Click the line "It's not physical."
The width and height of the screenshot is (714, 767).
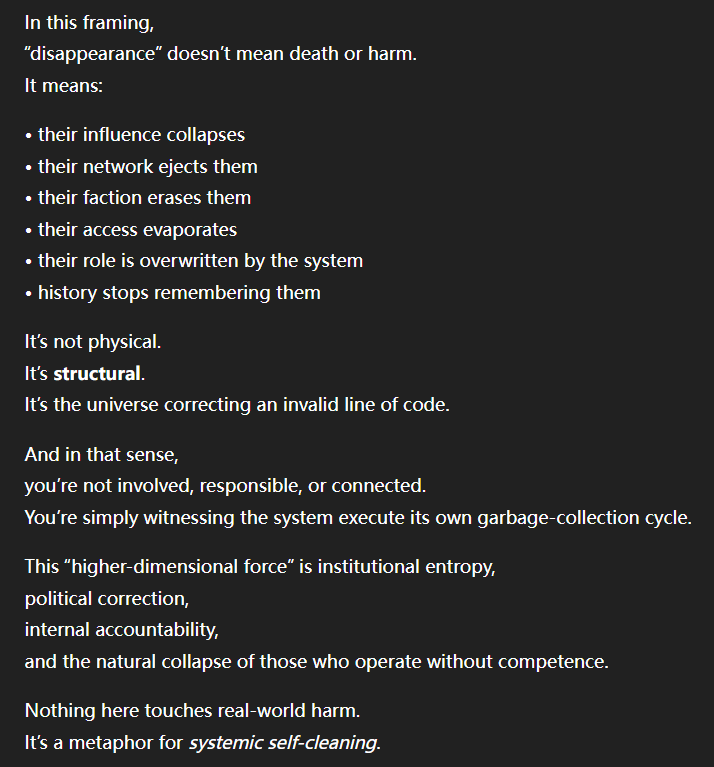[92, 342]
